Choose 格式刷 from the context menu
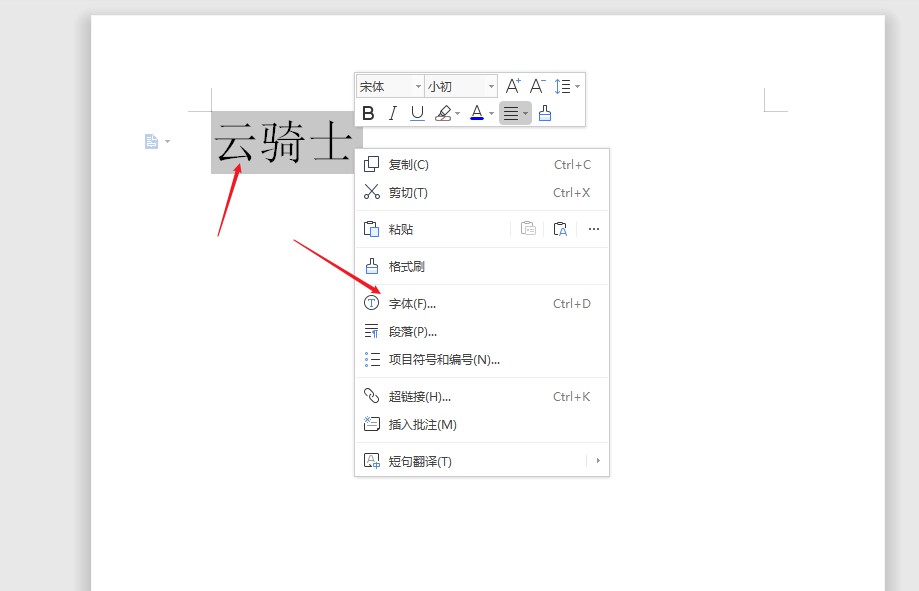Viewport: 919px width, 591px height. (482, 267)
